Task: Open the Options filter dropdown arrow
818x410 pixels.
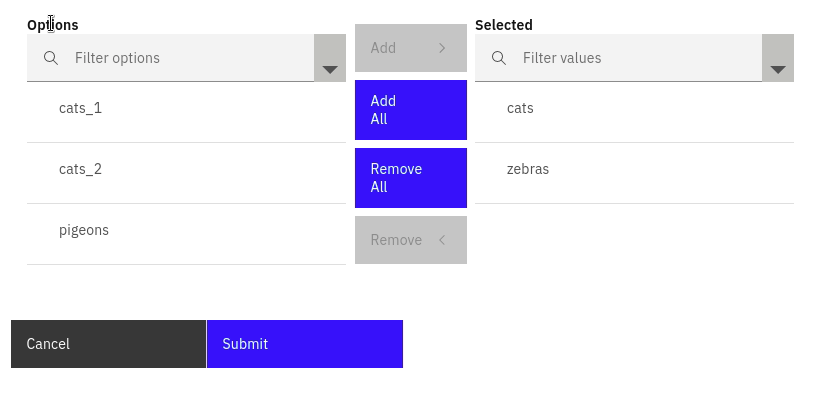Action: (x=330, y=58)
